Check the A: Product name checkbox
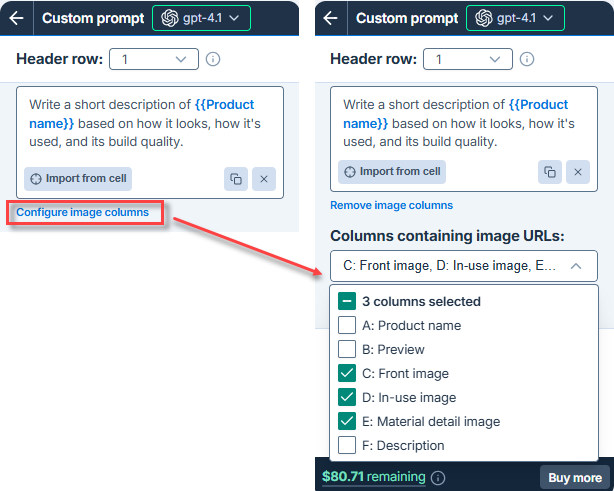Image resolution: width=614 pixels, height=491 pixels. coord(347,325)
